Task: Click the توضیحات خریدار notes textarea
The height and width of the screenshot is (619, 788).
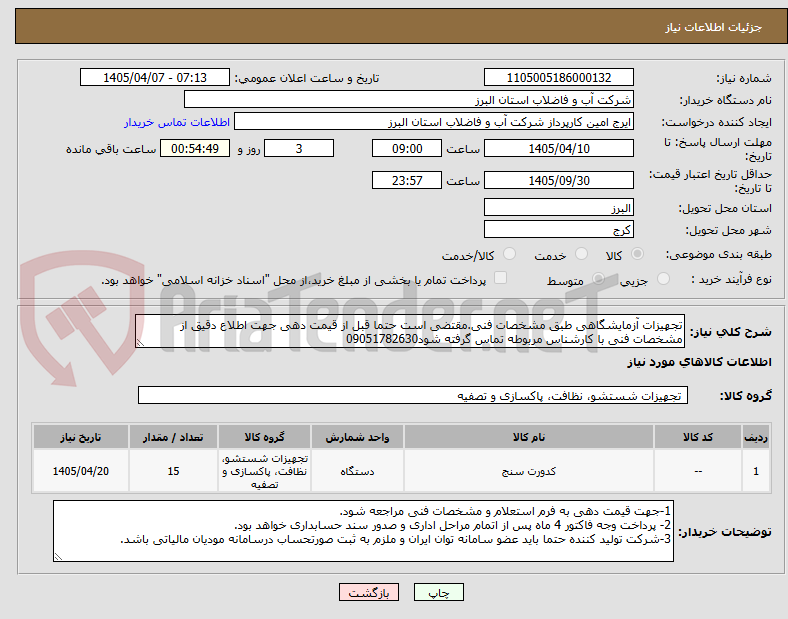Action: (x=363, y=531)
